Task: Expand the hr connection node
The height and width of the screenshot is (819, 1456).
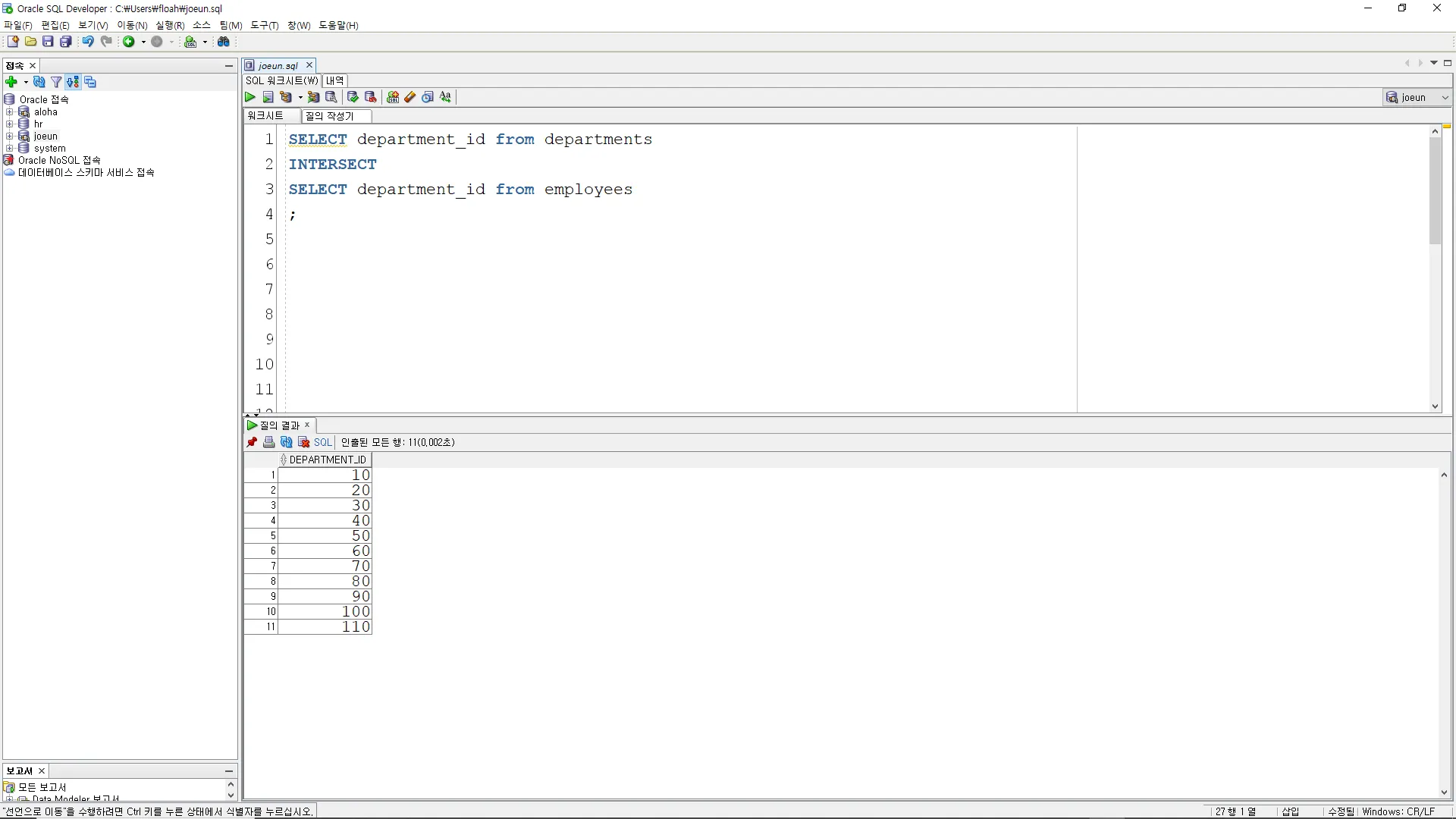Action: (10, 124)
